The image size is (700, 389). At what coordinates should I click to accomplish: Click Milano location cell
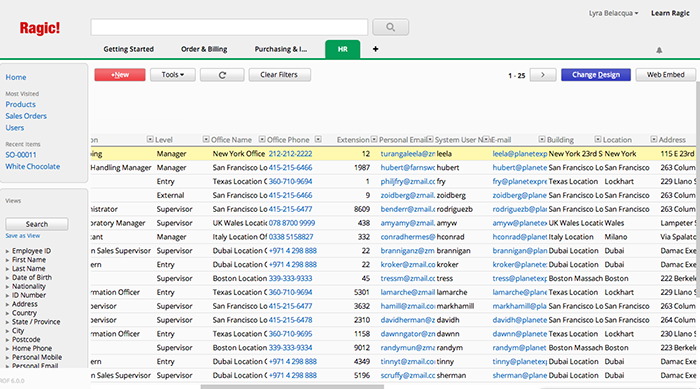(616, 237)
